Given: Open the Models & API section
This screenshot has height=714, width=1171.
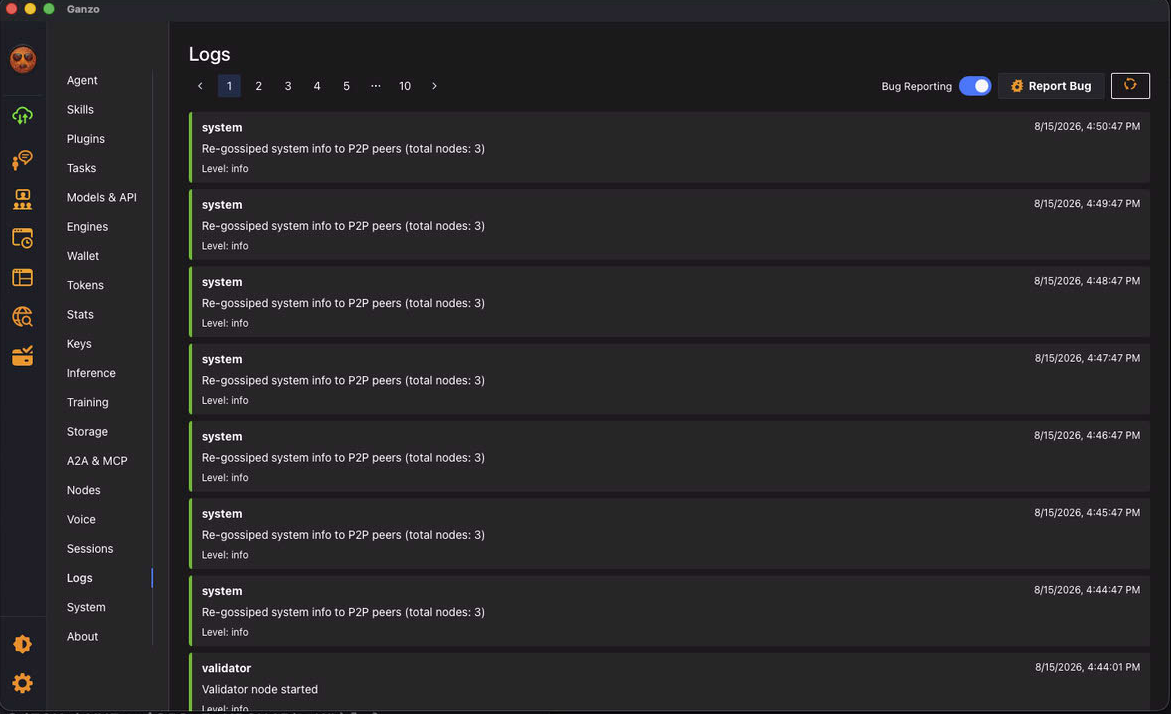Looking at the screenshot, I should (102, 197).
